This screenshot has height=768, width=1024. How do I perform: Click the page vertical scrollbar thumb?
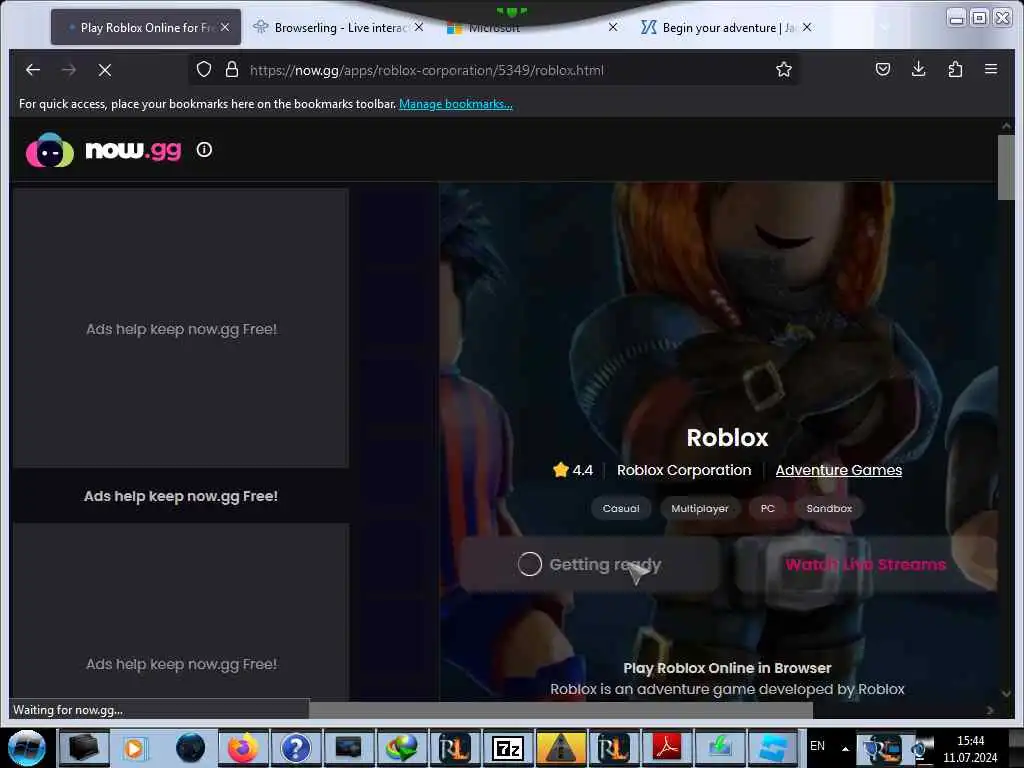point(1006,167)
